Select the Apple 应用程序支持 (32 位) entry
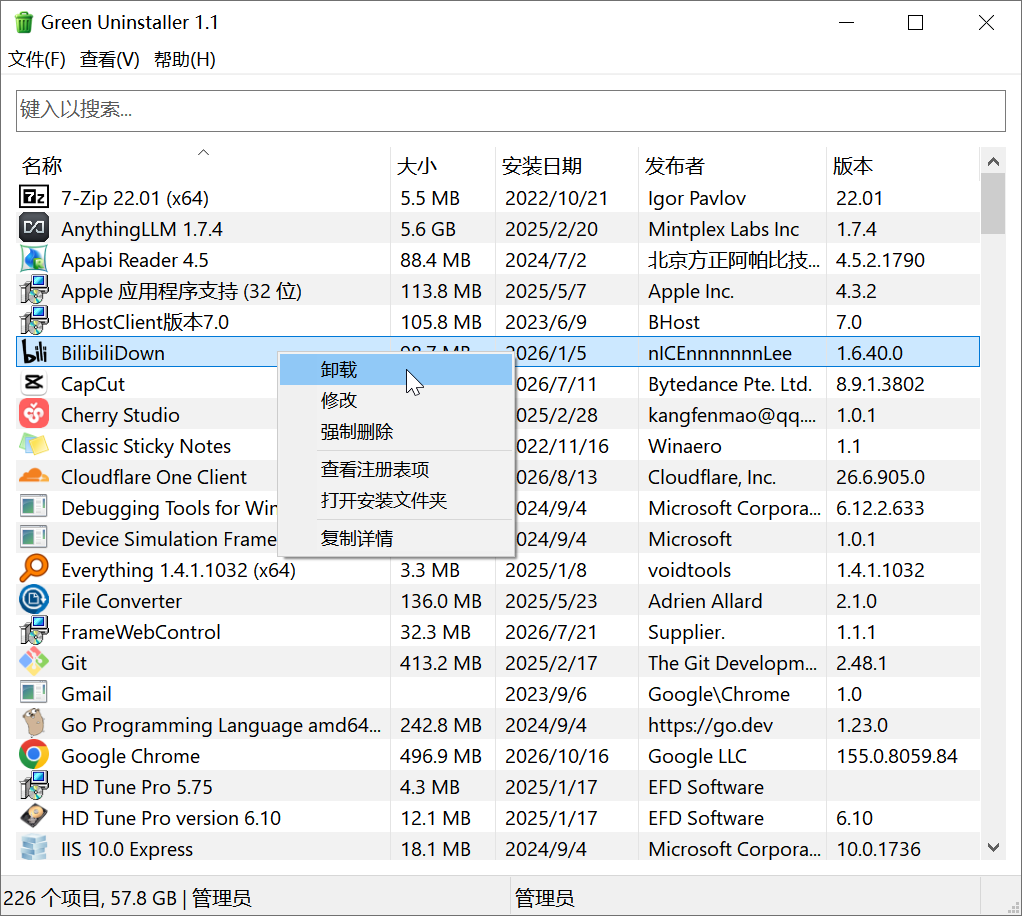Image resolution: width=1022 pixels, height=916 pixels. coord(498,291)
